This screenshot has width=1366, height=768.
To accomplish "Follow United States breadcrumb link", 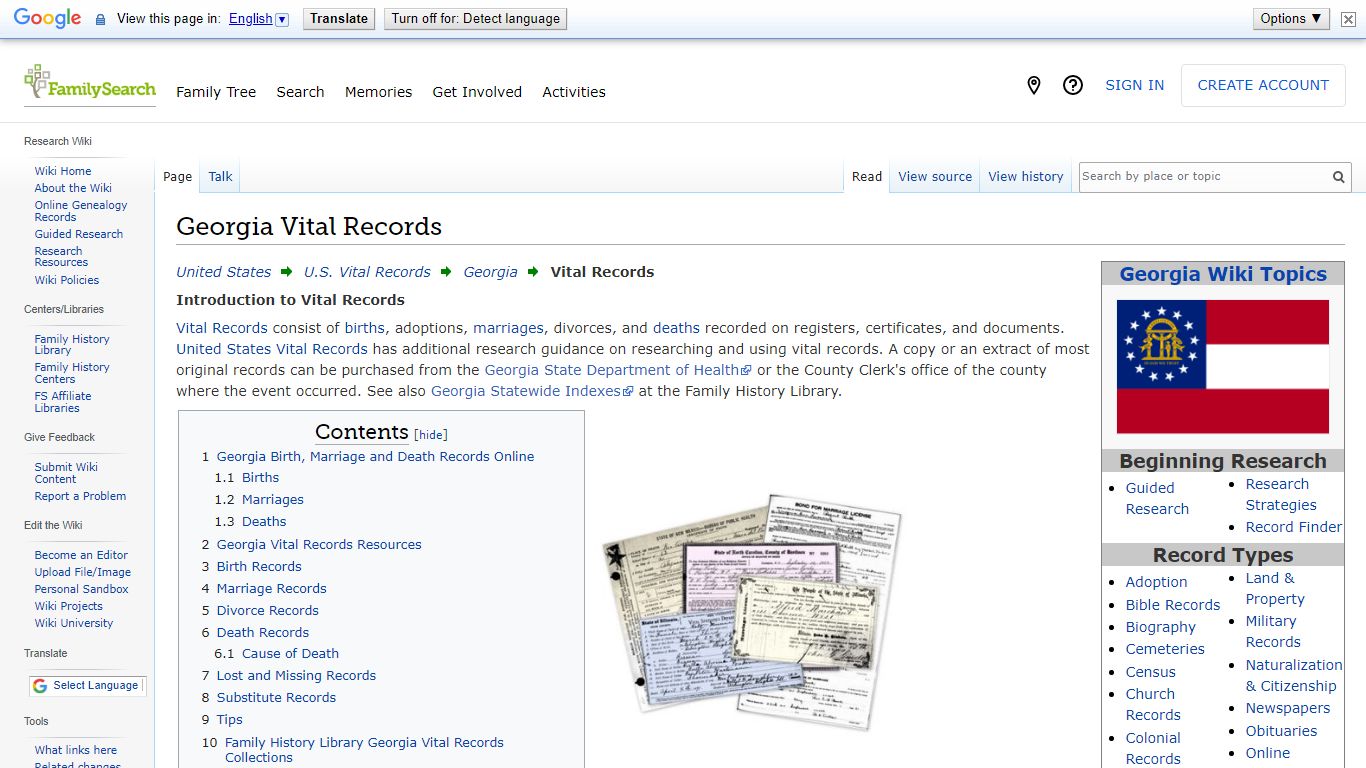I will click(x=224, y=272).
